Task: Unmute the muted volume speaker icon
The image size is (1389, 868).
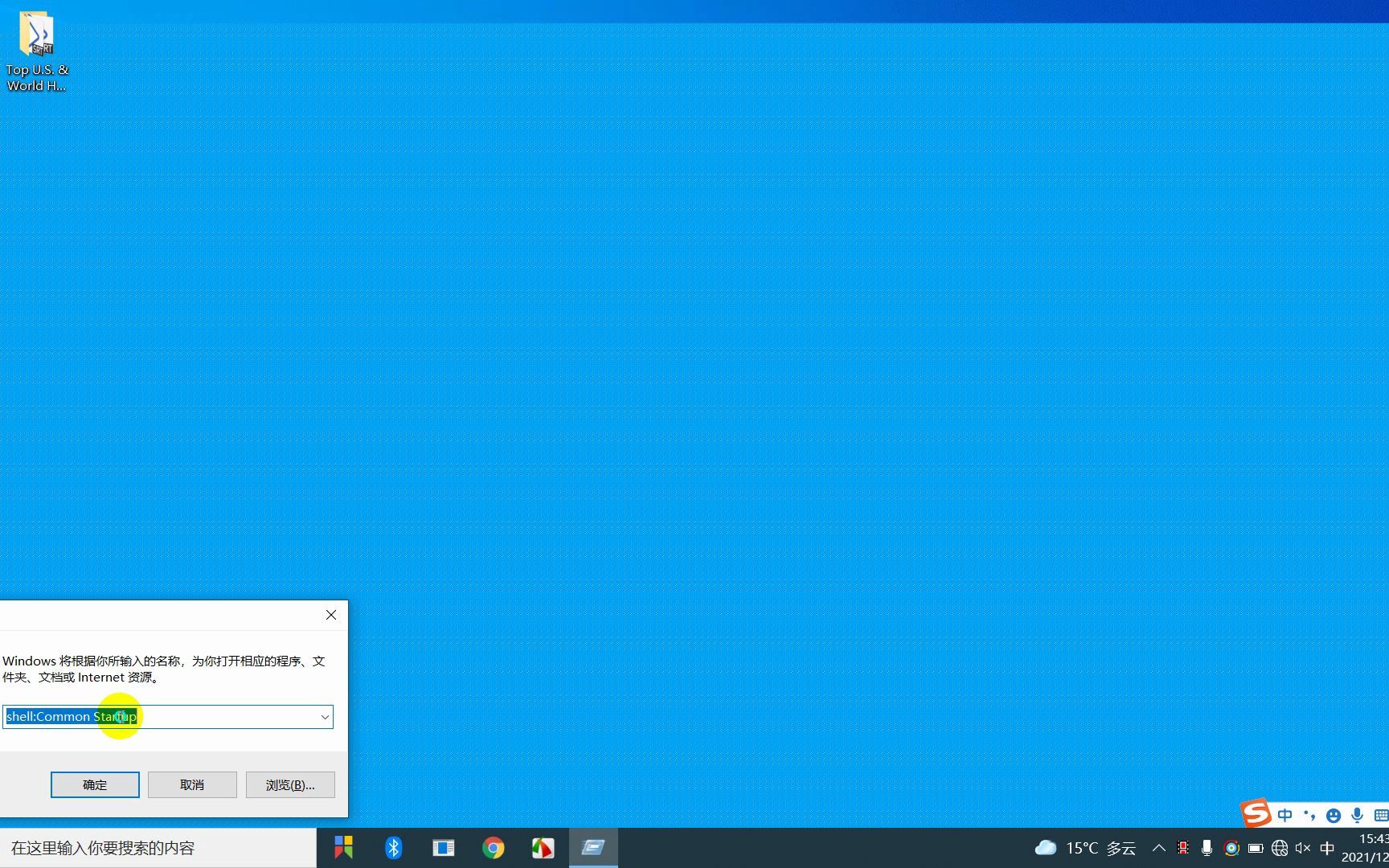Action: coord(1303,848)
